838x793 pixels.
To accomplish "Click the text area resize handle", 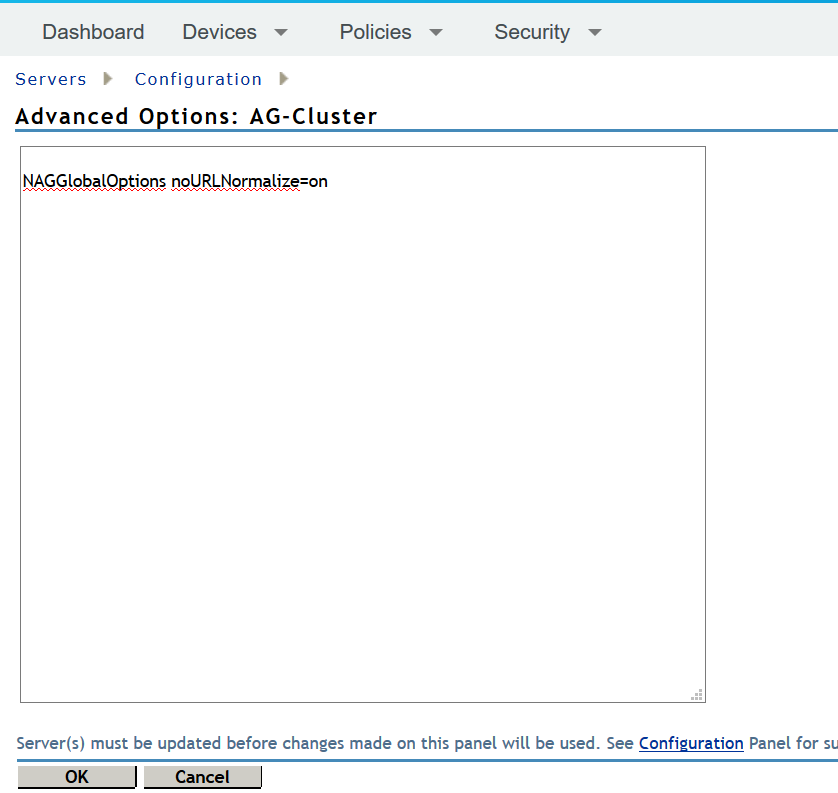I will [697, 694].
